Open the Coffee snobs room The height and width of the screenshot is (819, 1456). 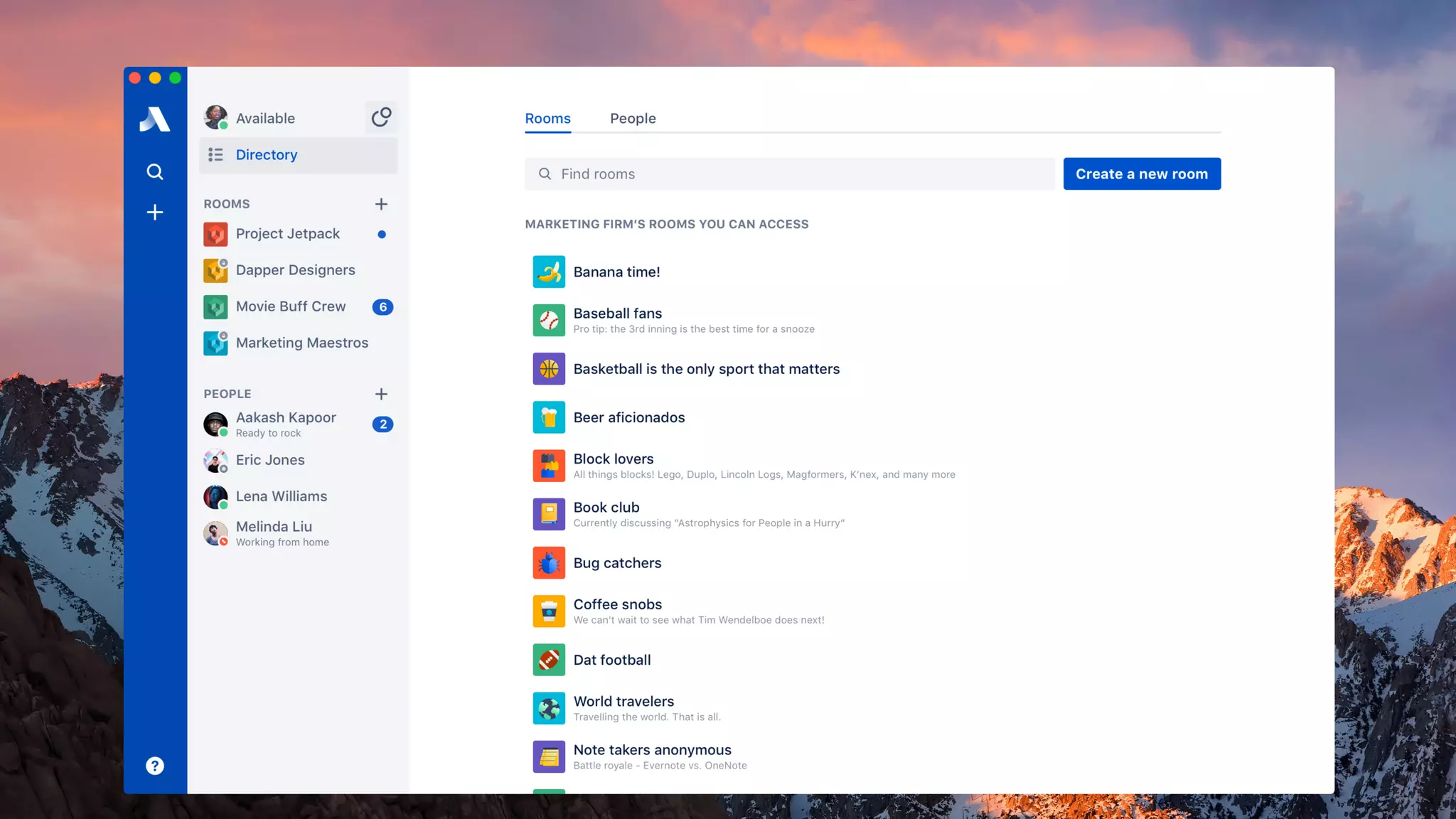click(617, 604)
